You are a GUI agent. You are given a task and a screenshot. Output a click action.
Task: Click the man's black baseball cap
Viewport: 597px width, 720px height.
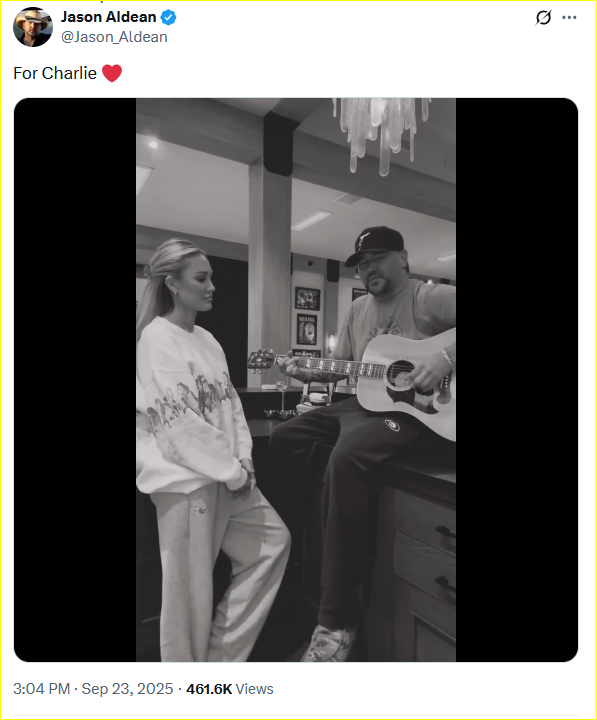[x=375, y=245]
